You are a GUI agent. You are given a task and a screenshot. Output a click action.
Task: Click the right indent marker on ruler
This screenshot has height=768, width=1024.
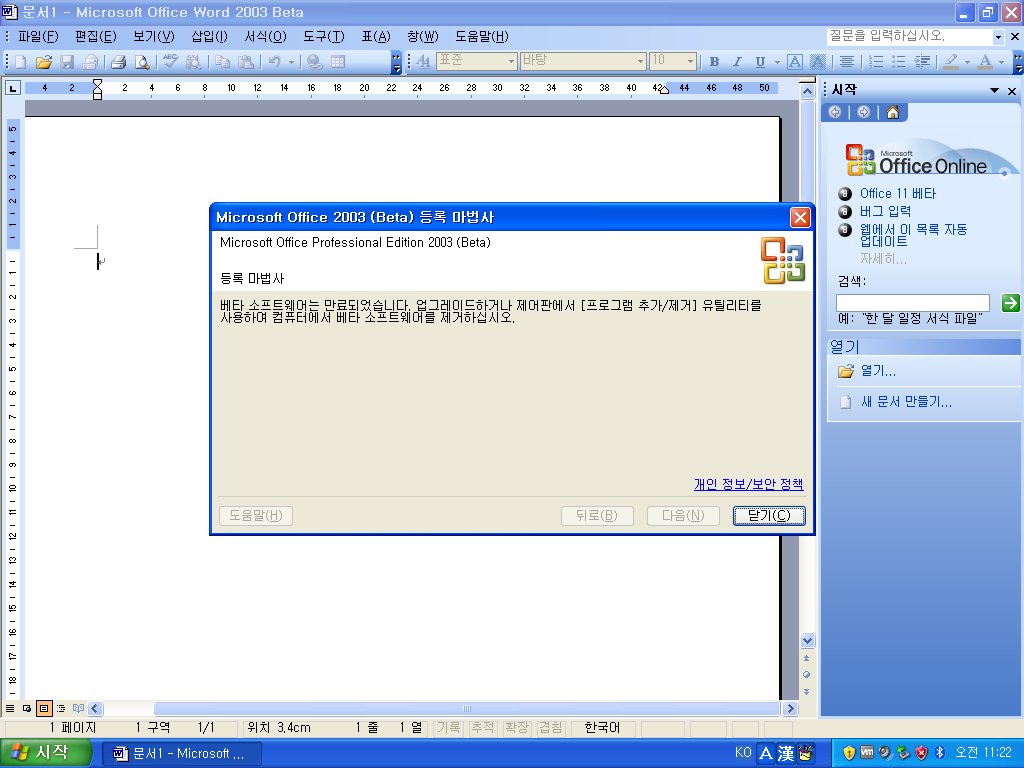pyautogui.click(x=664, y=90)
